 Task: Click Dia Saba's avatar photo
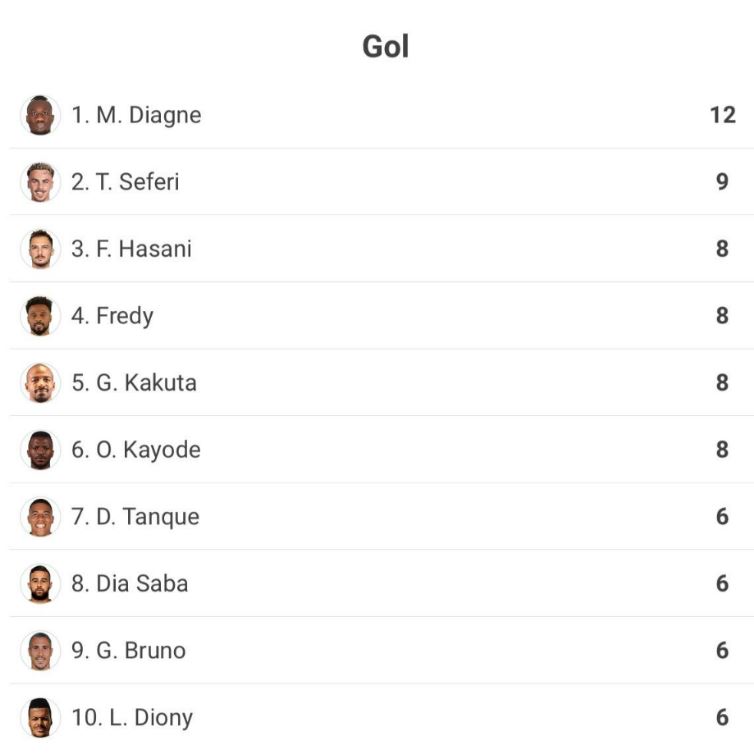pos(40,584)
